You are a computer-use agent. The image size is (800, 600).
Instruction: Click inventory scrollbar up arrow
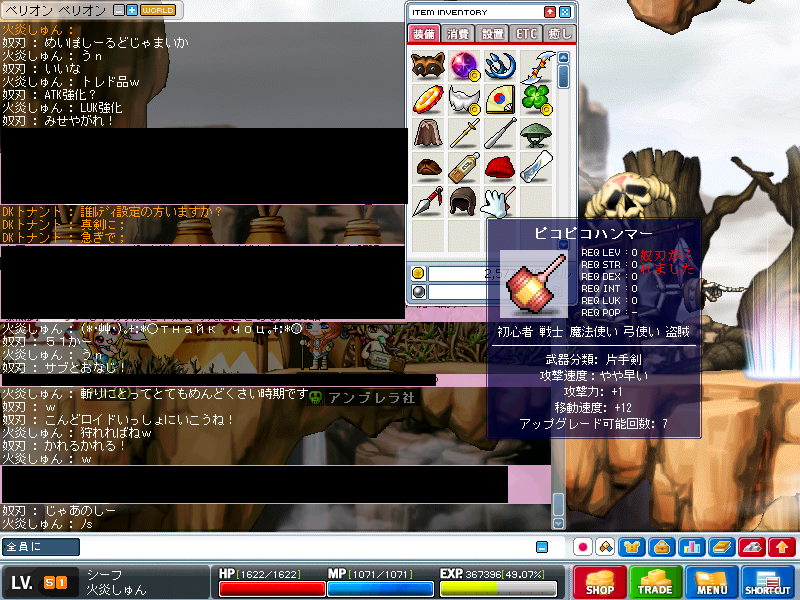[x=563, y=57]
